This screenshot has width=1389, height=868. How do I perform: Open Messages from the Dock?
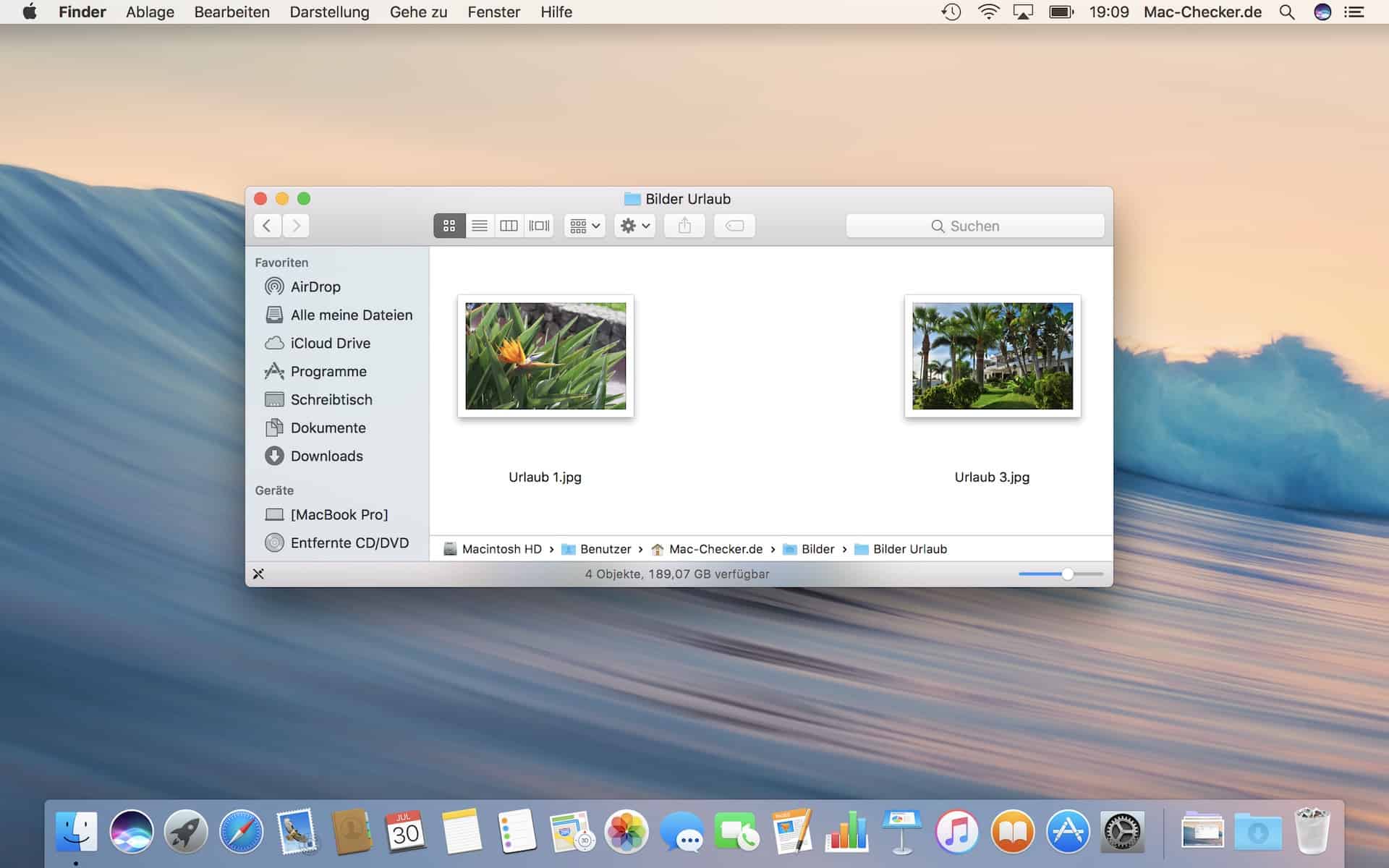(681, 831)
